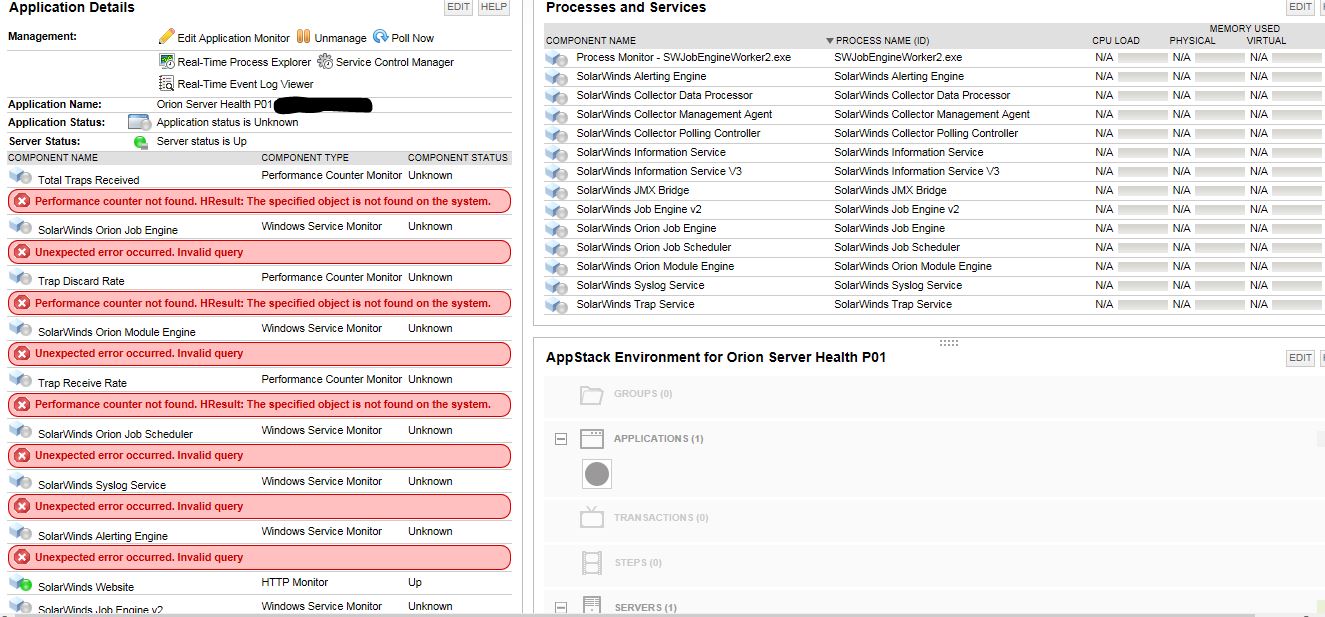Open Edit Application Monitor link

tap(234, 38)
